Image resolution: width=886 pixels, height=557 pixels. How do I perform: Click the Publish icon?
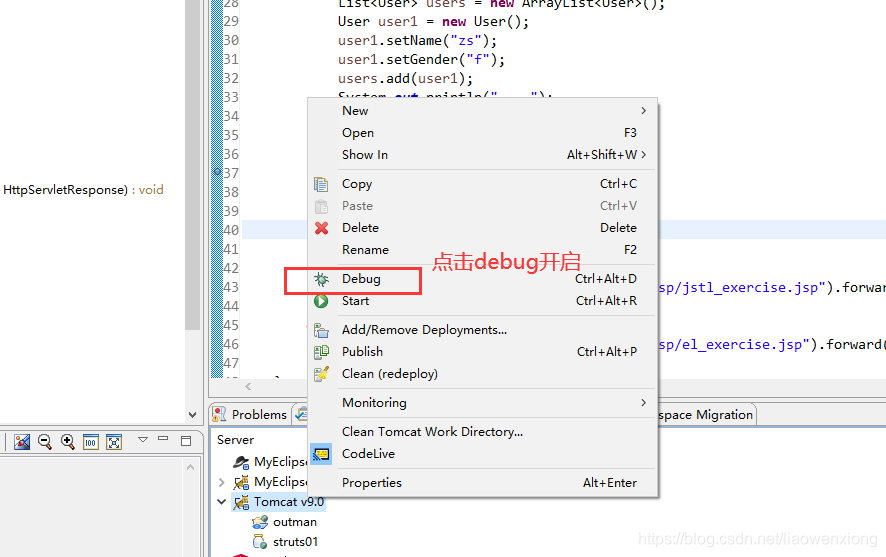(x=321, y=352)
